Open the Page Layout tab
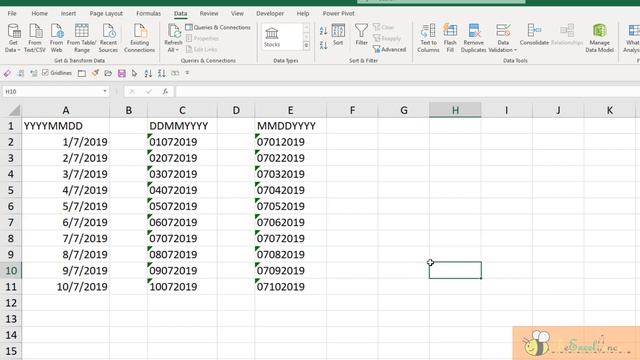This screenshot has width=640, height=360. 106,13
